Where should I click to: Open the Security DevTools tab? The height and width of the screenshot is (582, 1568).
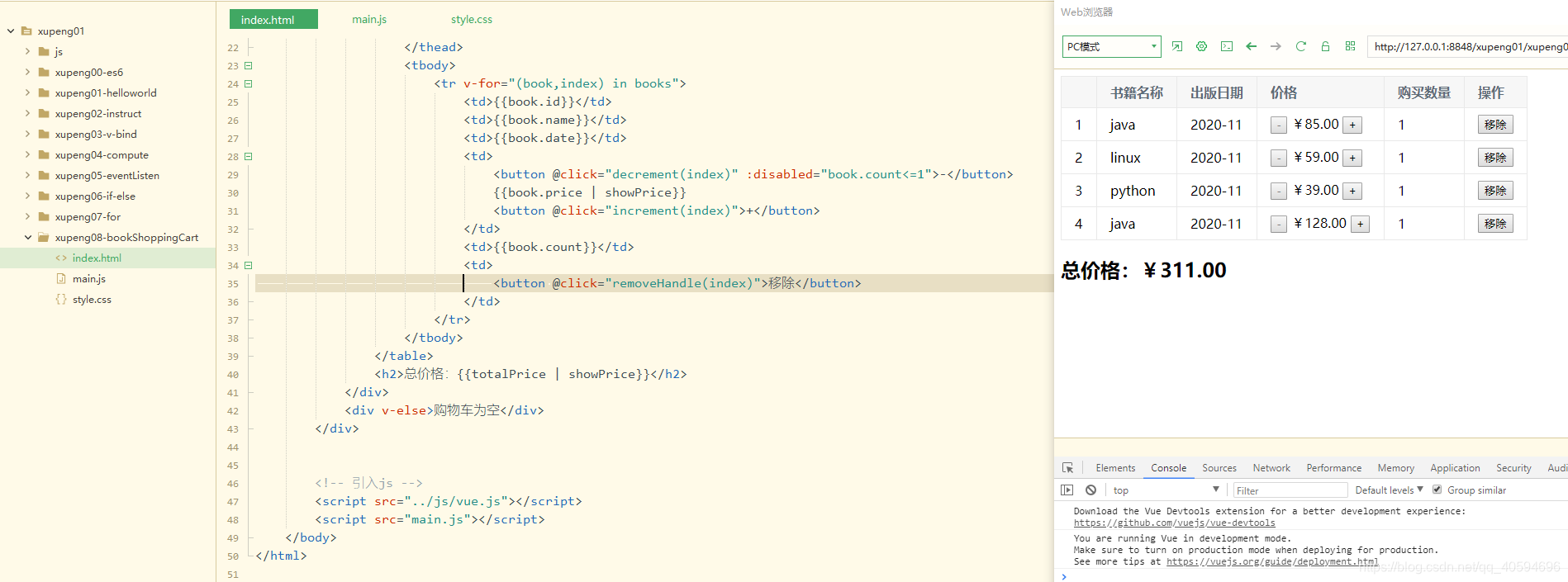[1513, 467]
